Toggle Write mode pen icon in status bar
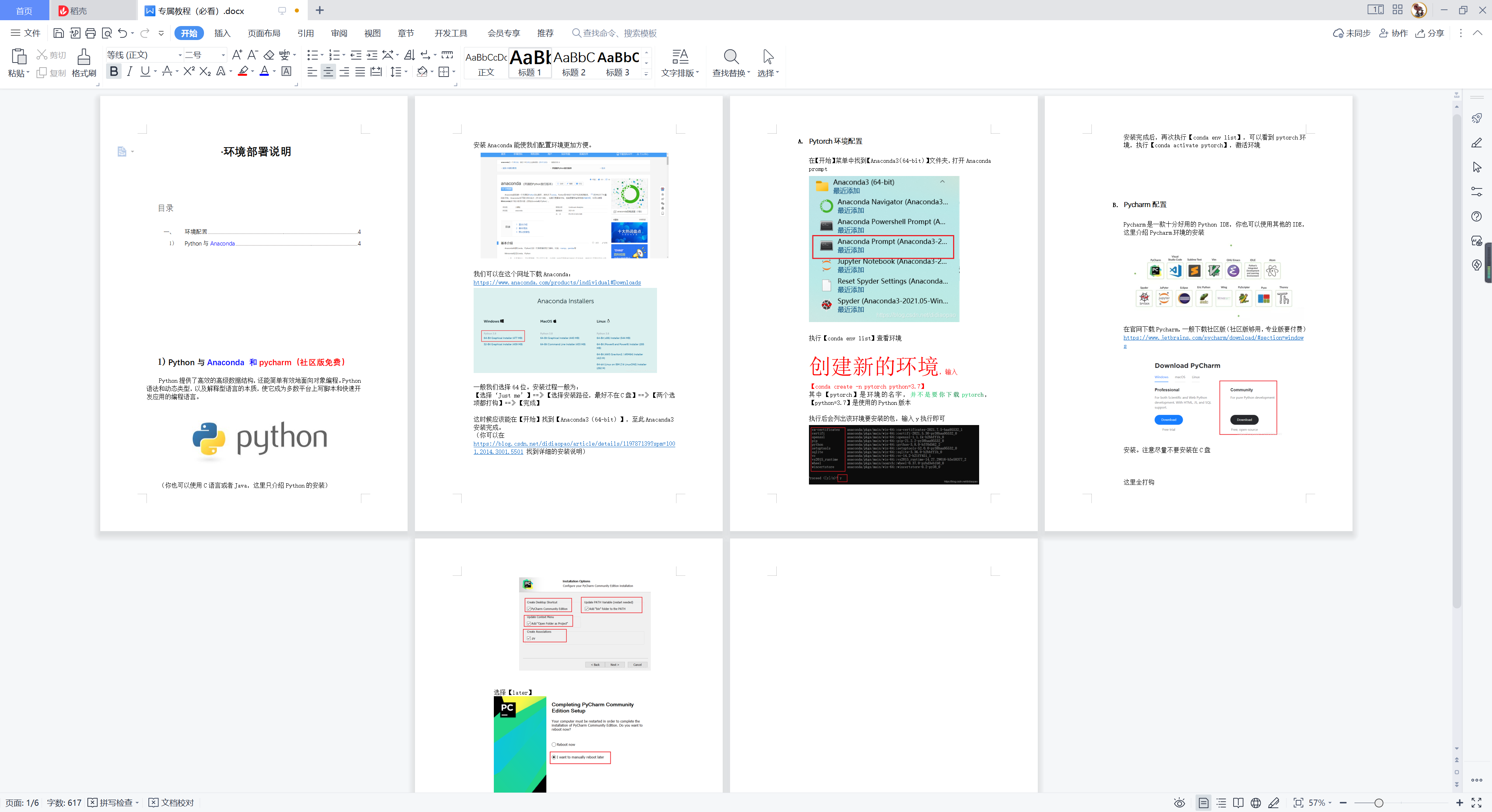The image size is (1492, 812). point(1274,803)
